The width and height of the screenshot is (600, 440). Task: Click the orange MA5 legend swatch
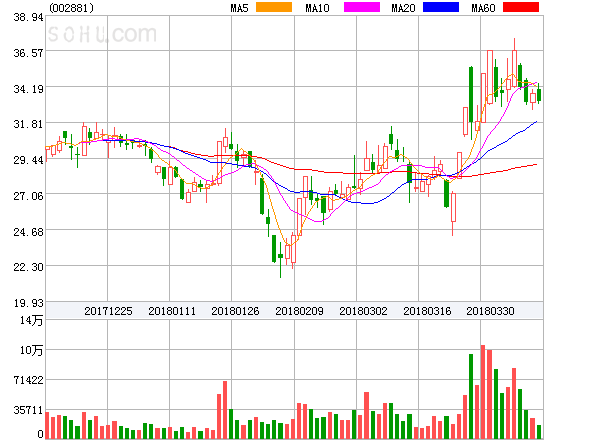tap(274, 7)
